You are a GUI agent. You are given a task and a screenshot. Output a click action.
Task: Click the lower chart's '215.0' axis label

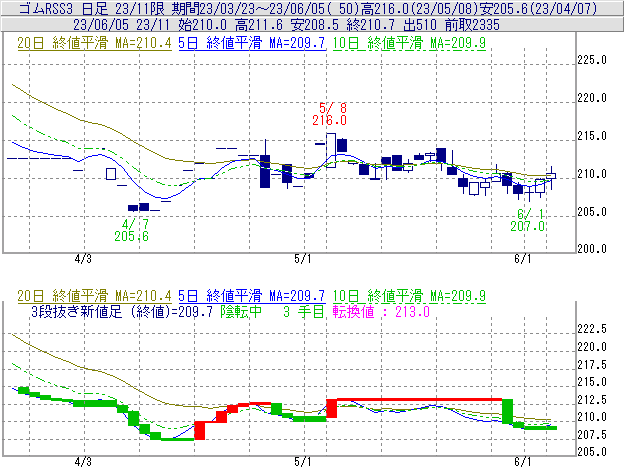coord(592,382)
